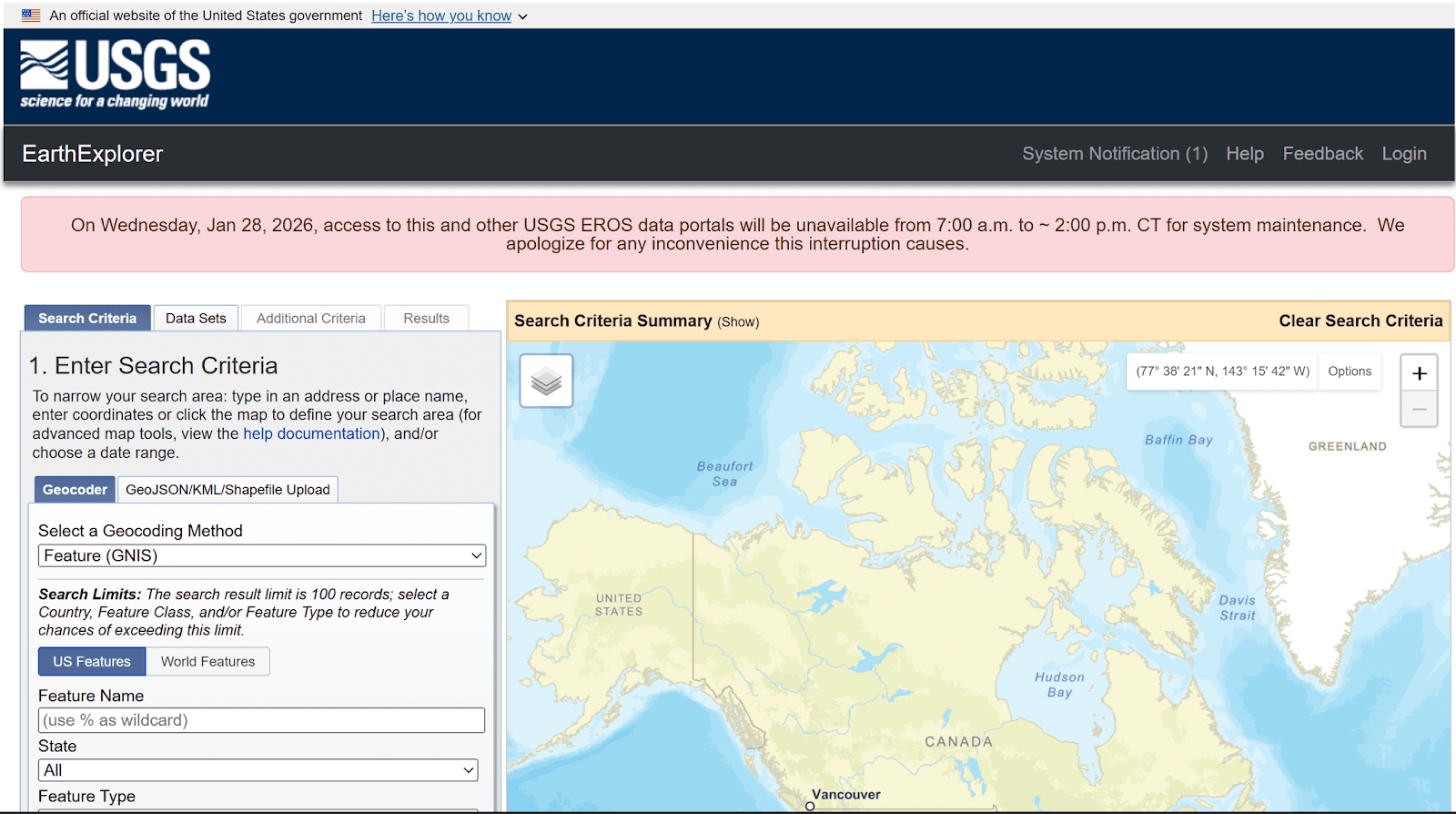1456x814 pixels.
Task: Click the USGS logo
Action: point(115,74)
